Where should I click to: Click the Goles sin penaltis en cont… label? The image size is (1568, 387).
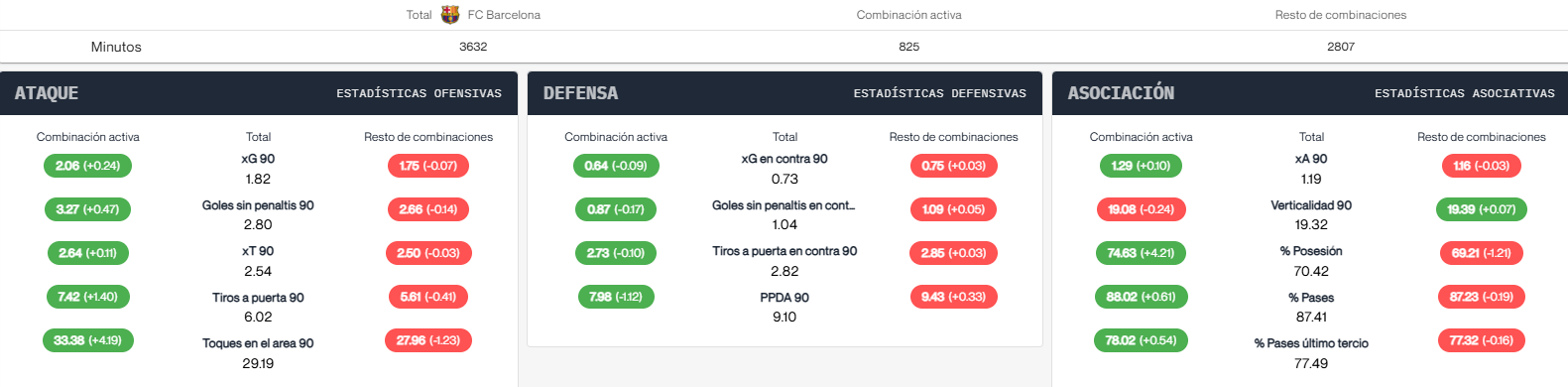pyautogui.click(x=784, y=205)
